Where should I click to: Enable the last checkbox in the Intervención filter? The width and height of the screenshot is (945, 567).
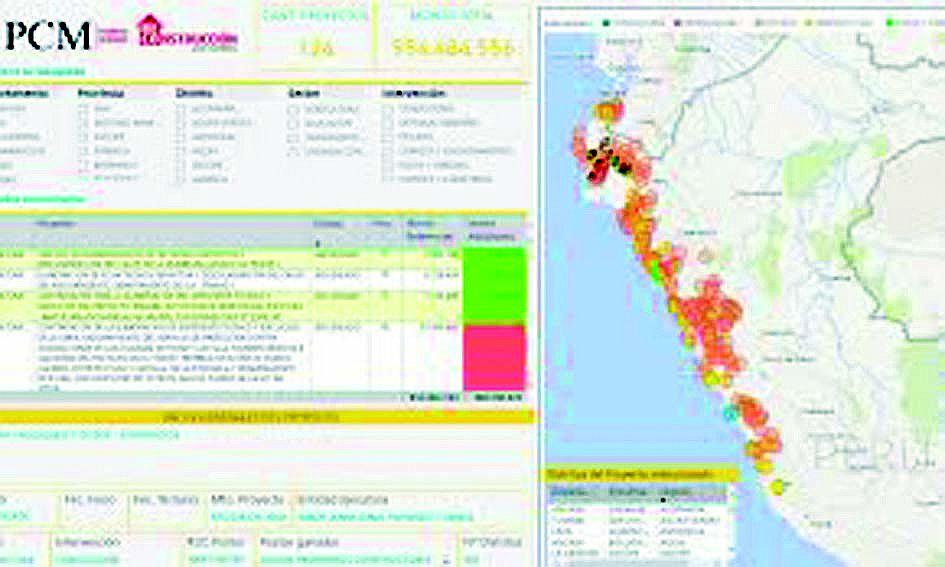[387, 178]
